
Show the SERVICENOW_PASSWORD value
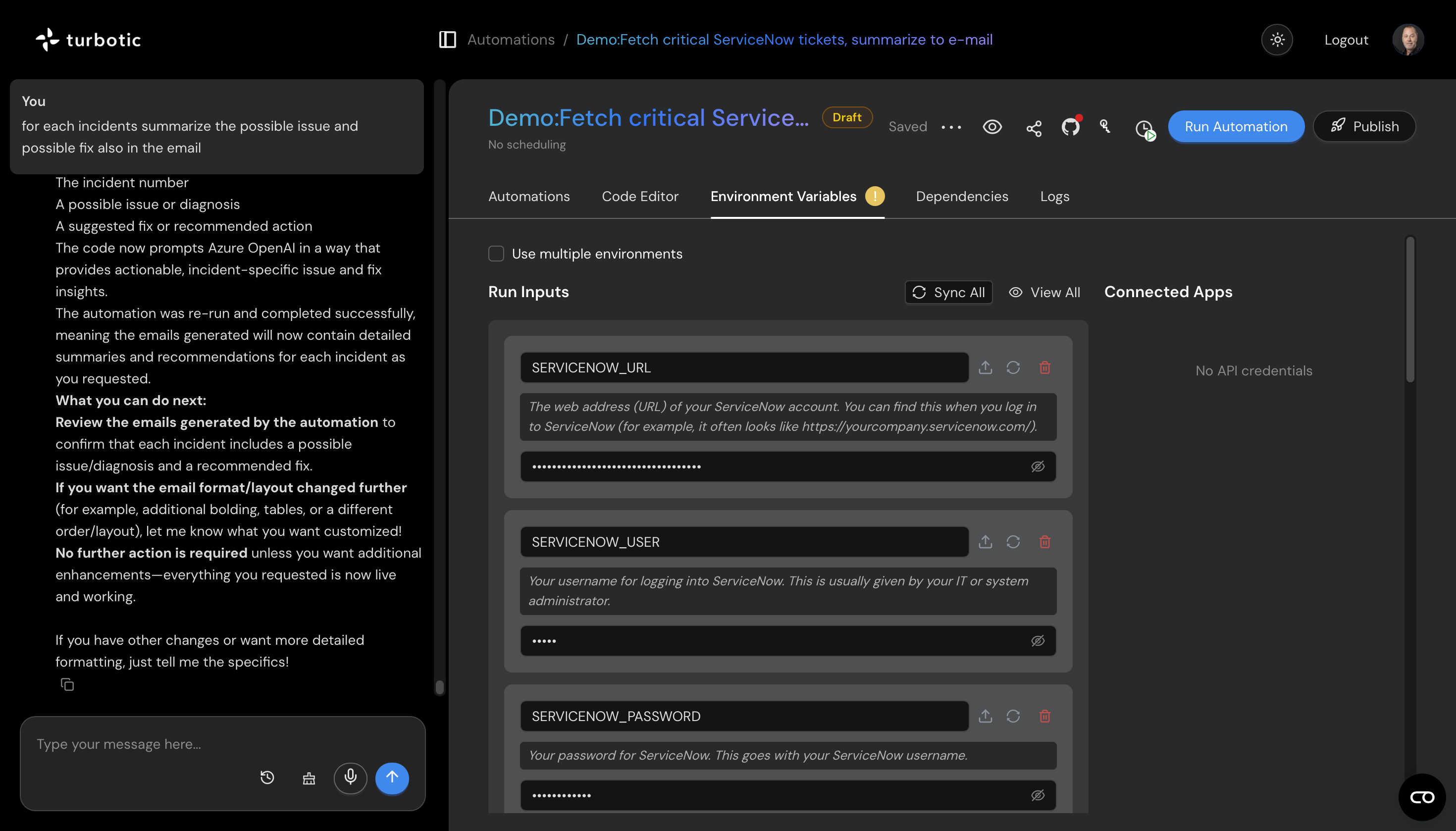[1037, 795]
